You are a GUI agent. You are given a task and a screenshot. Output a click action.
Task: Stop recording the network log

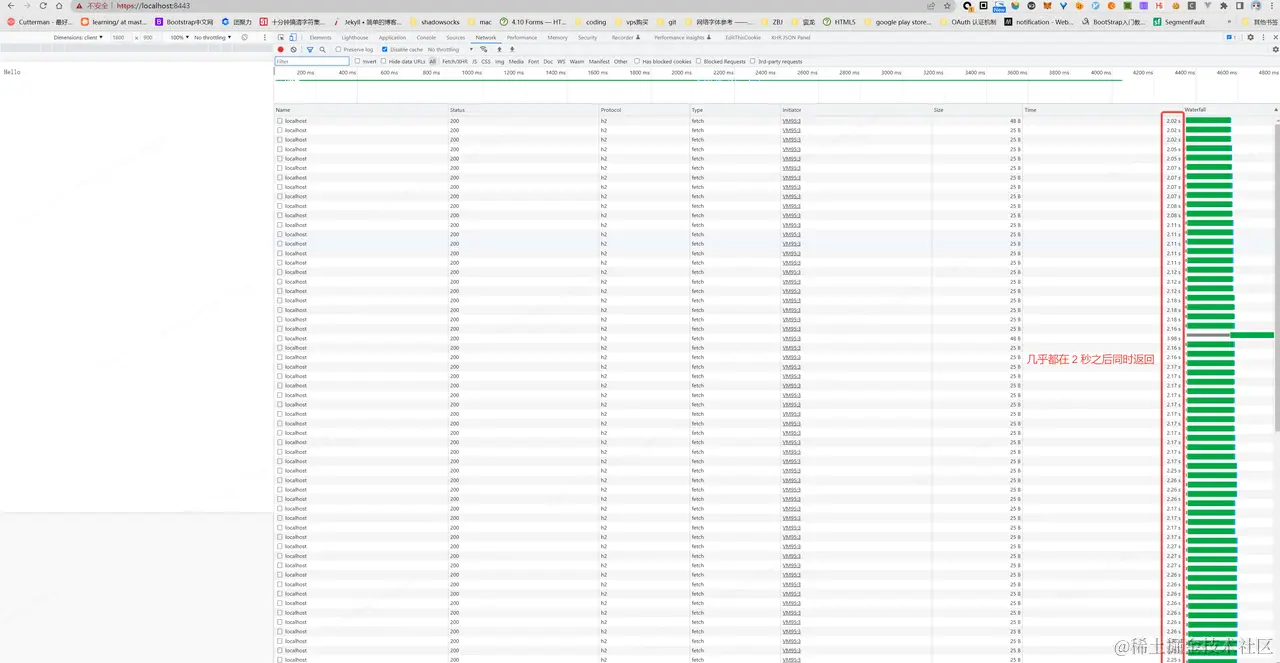coord(281,49)
